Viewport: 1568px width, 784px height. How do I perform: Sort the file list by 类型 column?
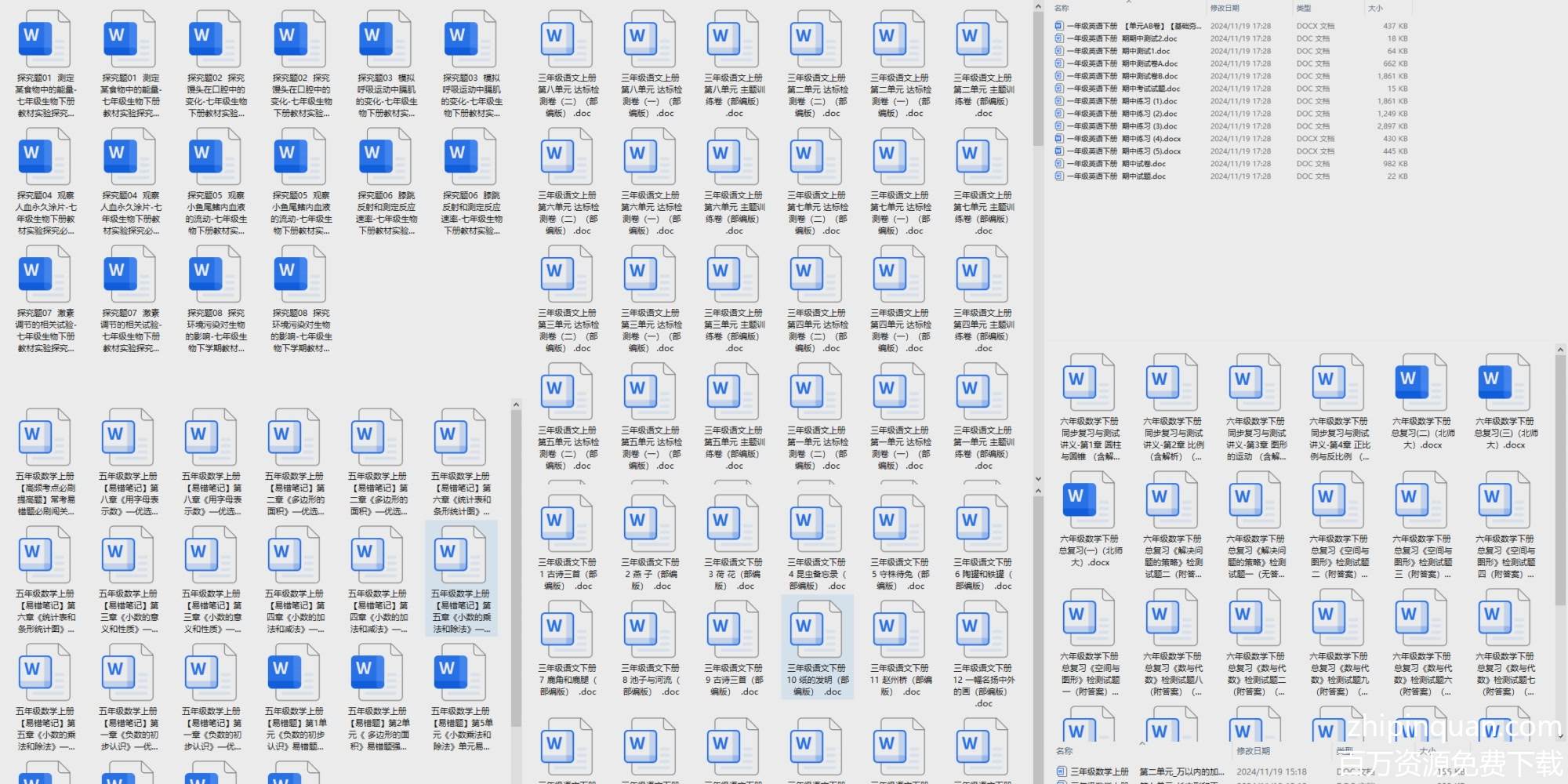[x=1304, y=8]
